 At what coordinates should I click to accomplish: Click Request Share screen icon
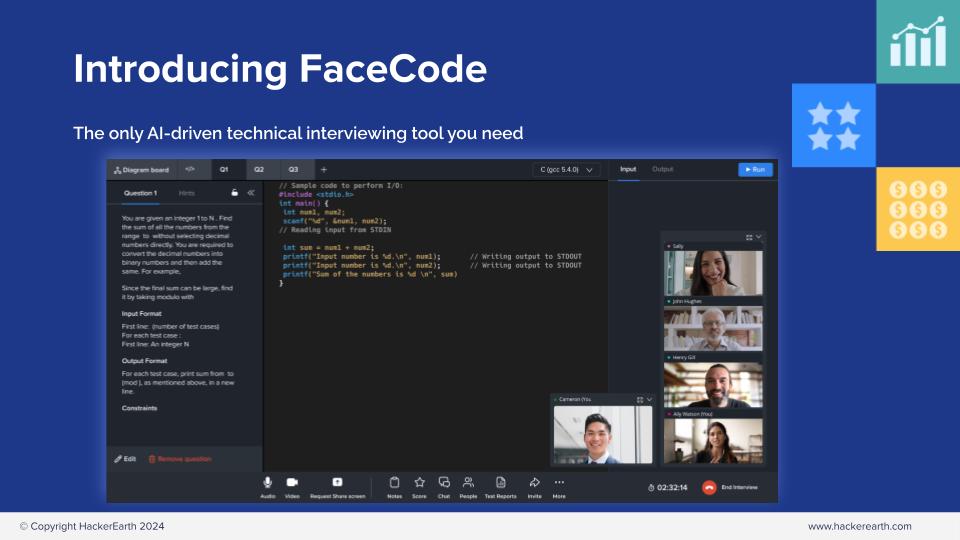click(337, 482)
